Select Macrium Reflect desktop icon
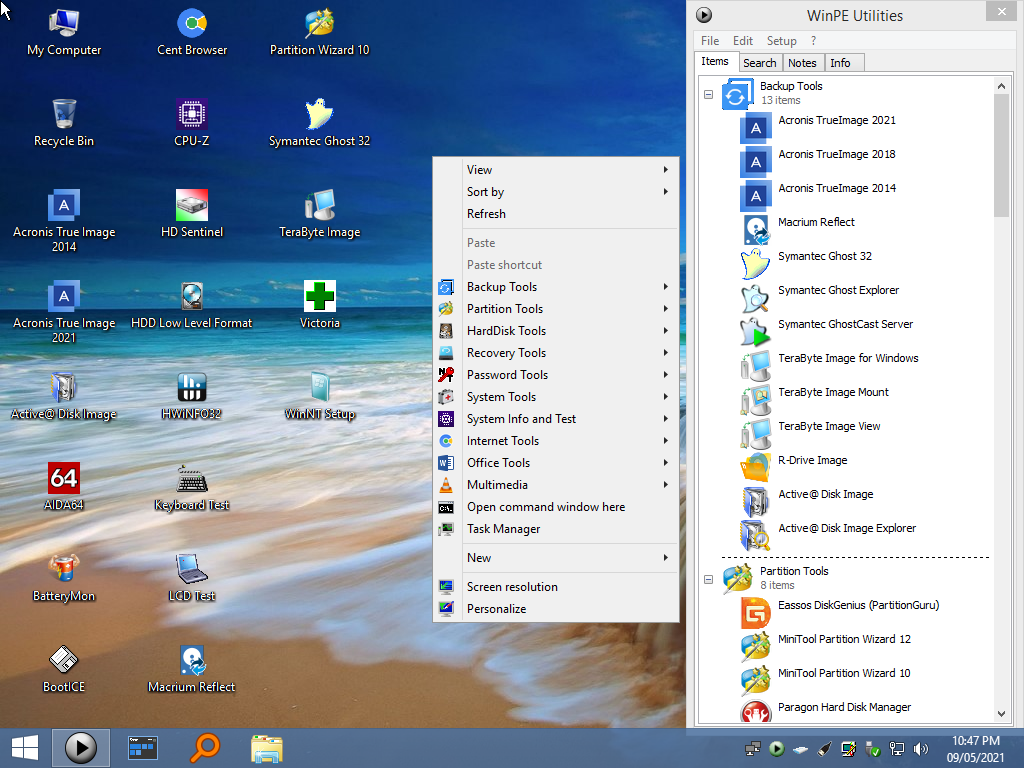This screenshot has height=768, width=1024. 192,669
